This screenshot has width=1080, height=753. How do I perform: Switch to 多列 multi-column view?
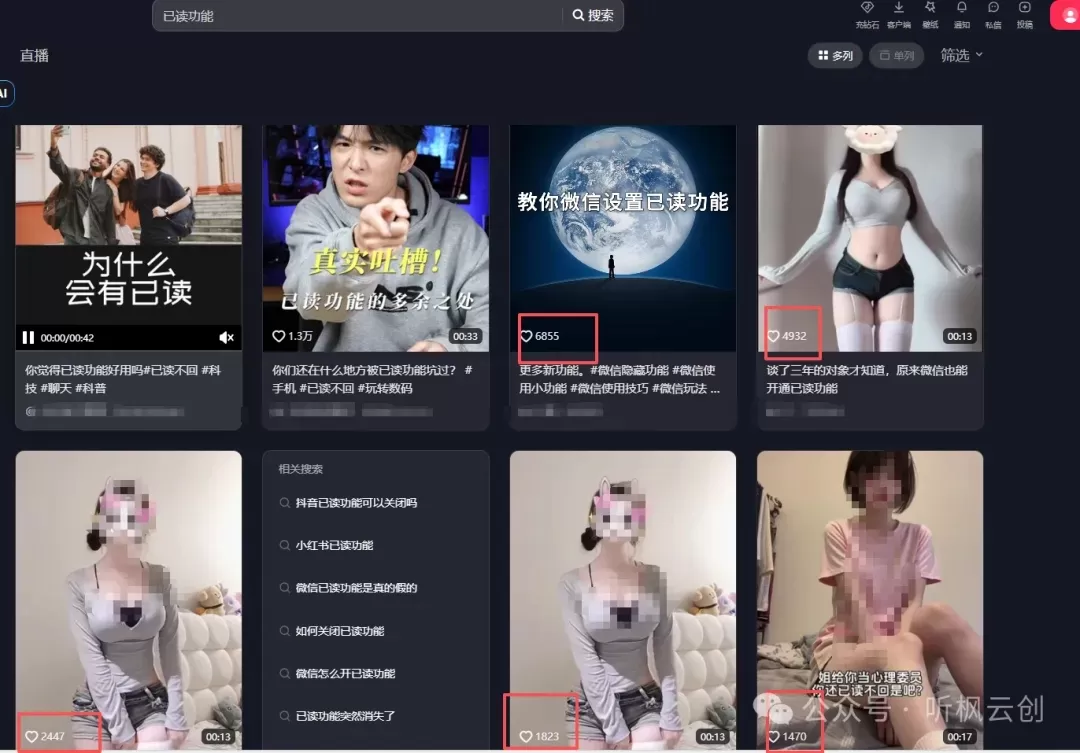coord(835,56)
